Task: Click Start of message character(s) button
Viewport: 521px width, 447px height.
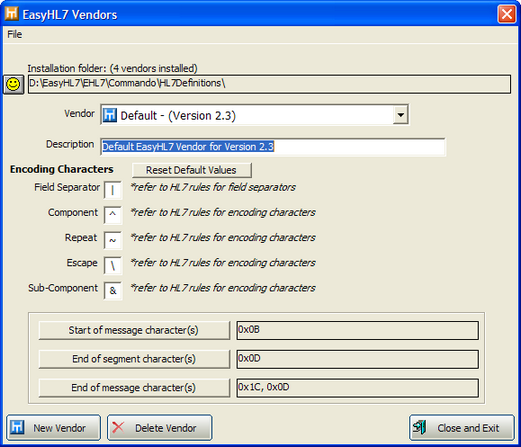Action: click(x=134, y=330)
